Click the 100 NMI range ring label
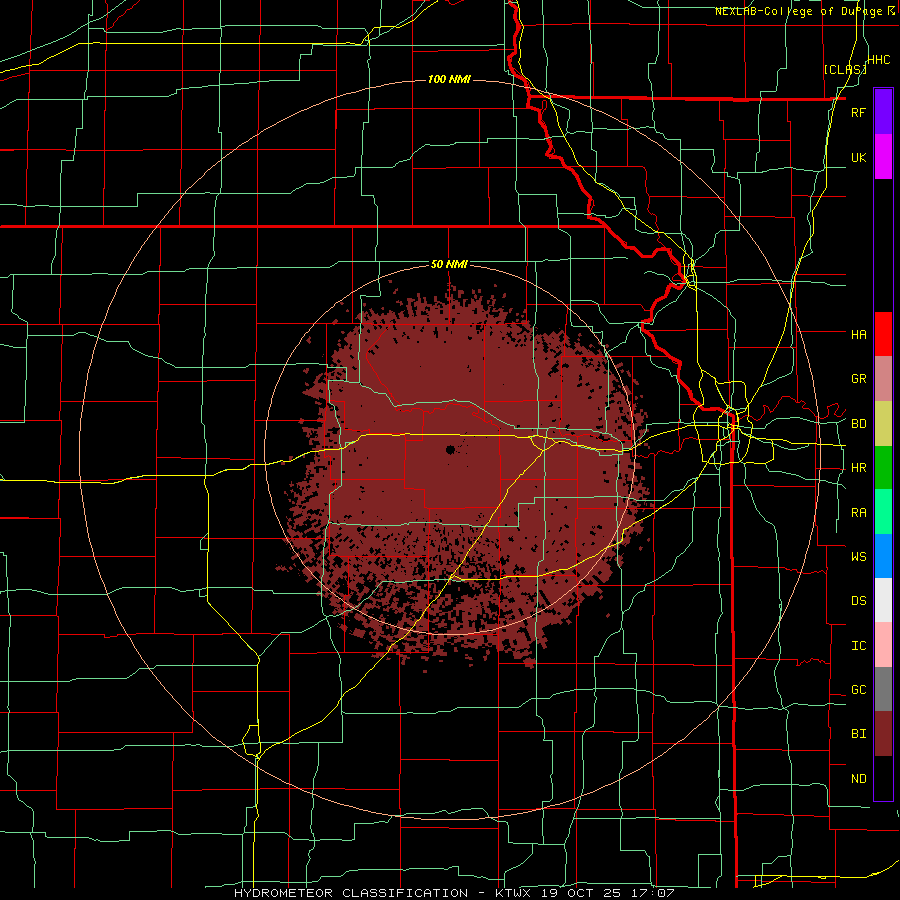 449,79
